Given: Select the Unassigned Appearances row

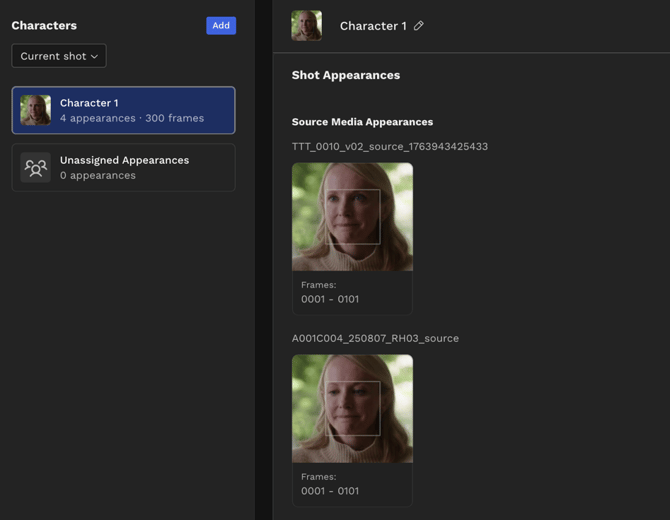Looking at the screenshot, I should pos(124,167).
